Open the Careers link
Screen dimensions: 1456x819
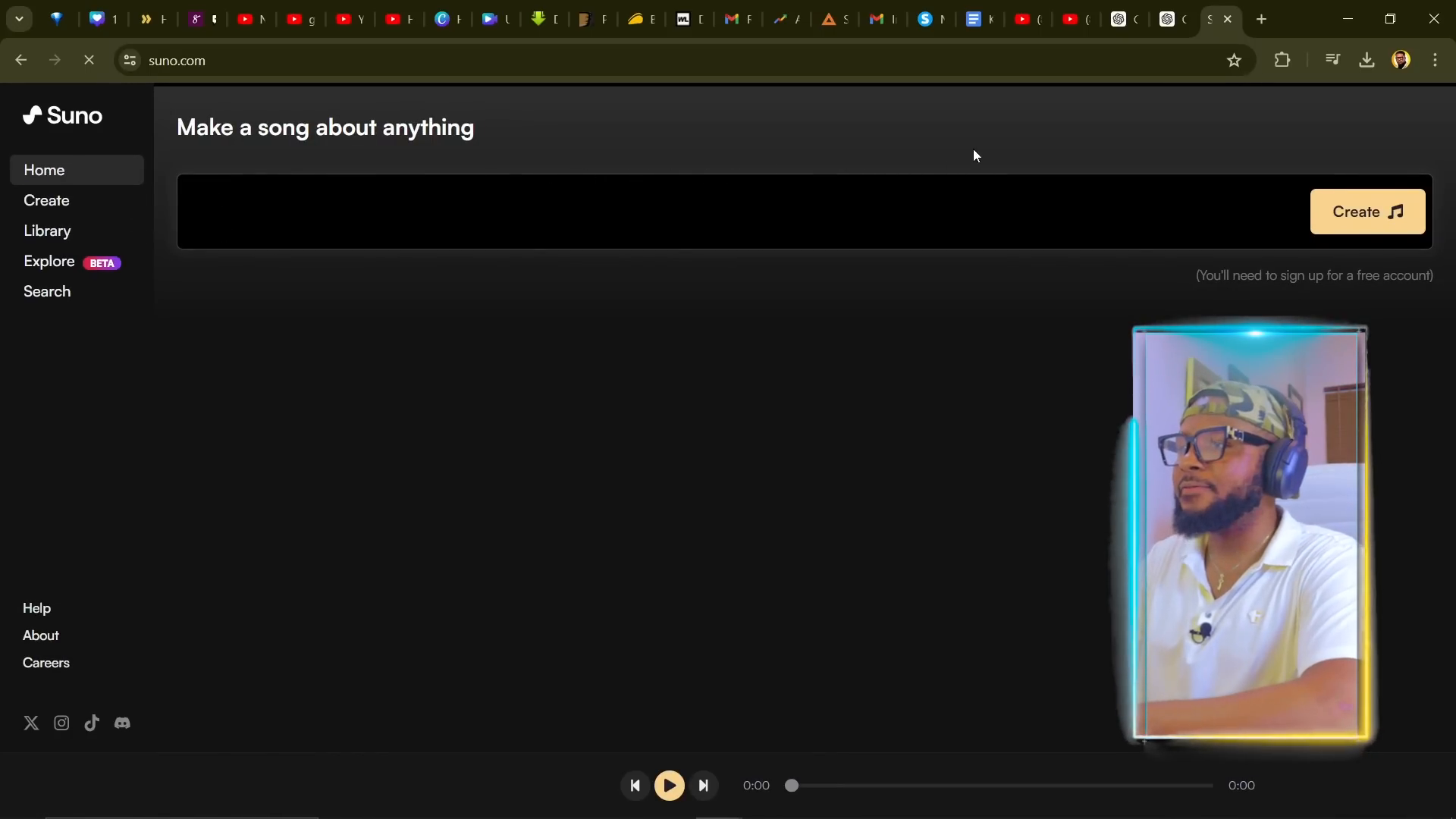pyautogui.click(x=45, y=663)
